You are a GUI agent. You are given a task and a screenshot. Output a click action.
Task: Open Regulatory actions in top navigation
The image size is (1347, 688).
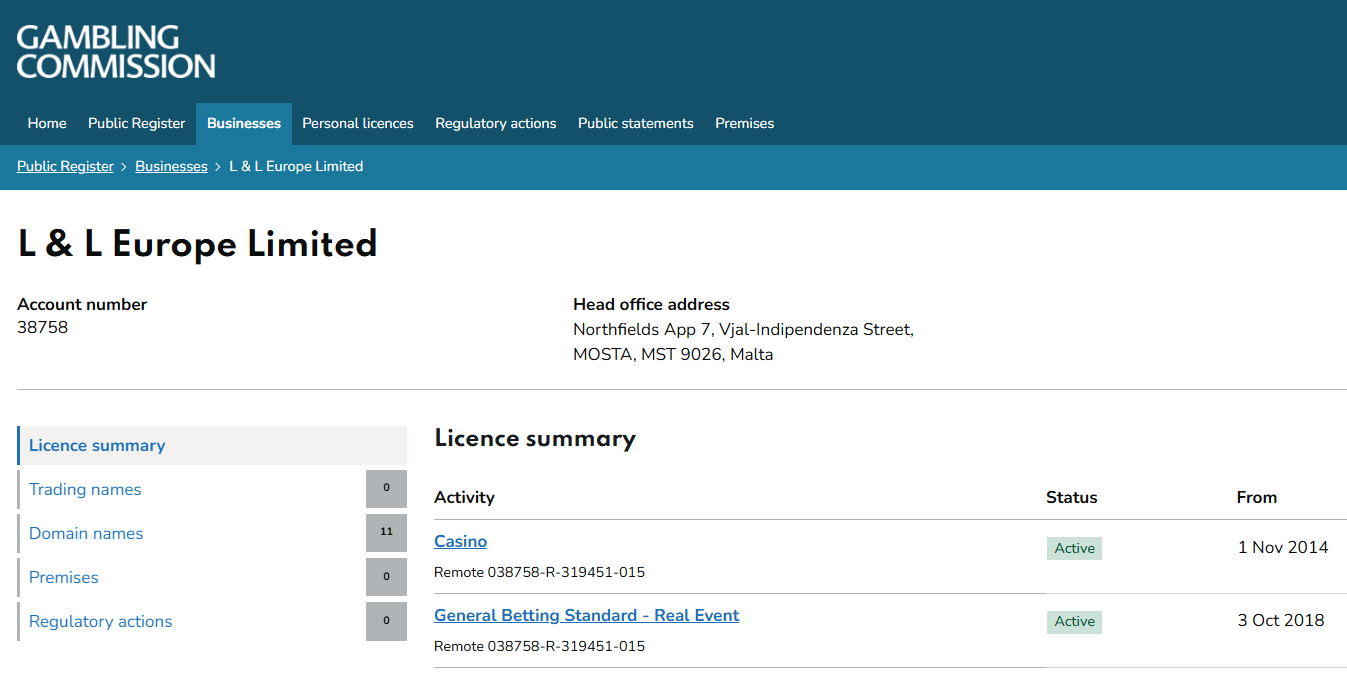click(496, 123)
